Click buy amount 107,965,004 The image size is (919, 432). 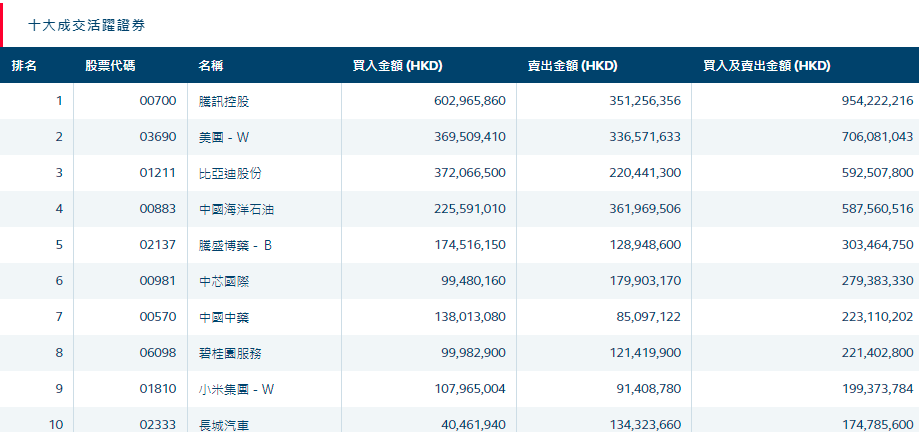(x=469, y=389)
